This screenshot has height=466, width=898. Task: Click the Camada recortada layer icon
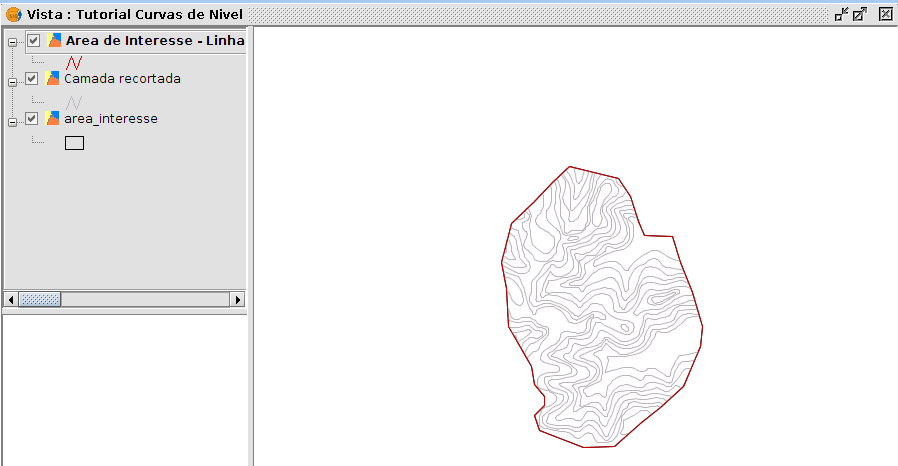[x=54, y=78]
